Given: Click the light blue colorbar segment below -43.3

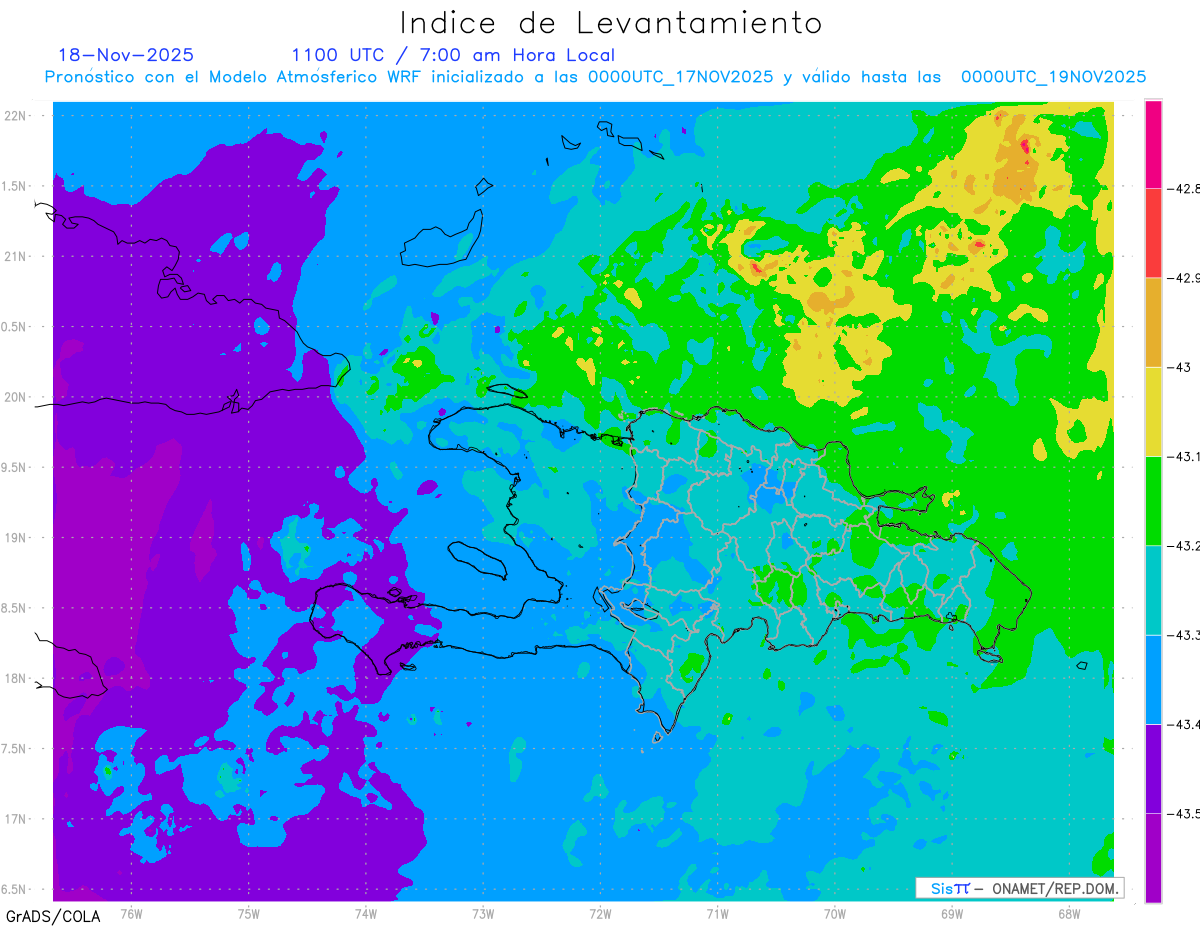Looking at the screenshot, I should pos(1153,678).
